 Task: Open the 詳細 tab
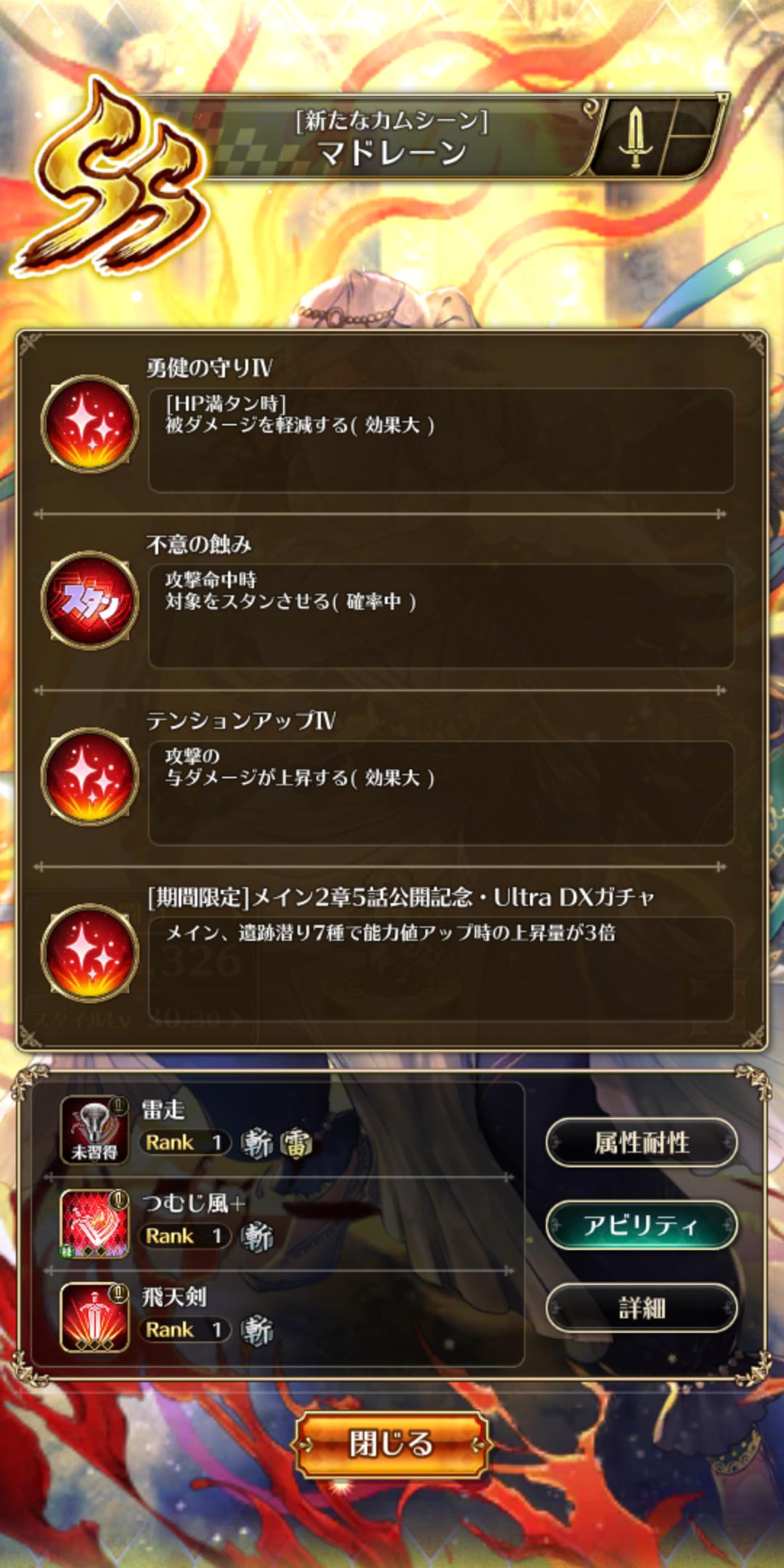[642, 1308]
